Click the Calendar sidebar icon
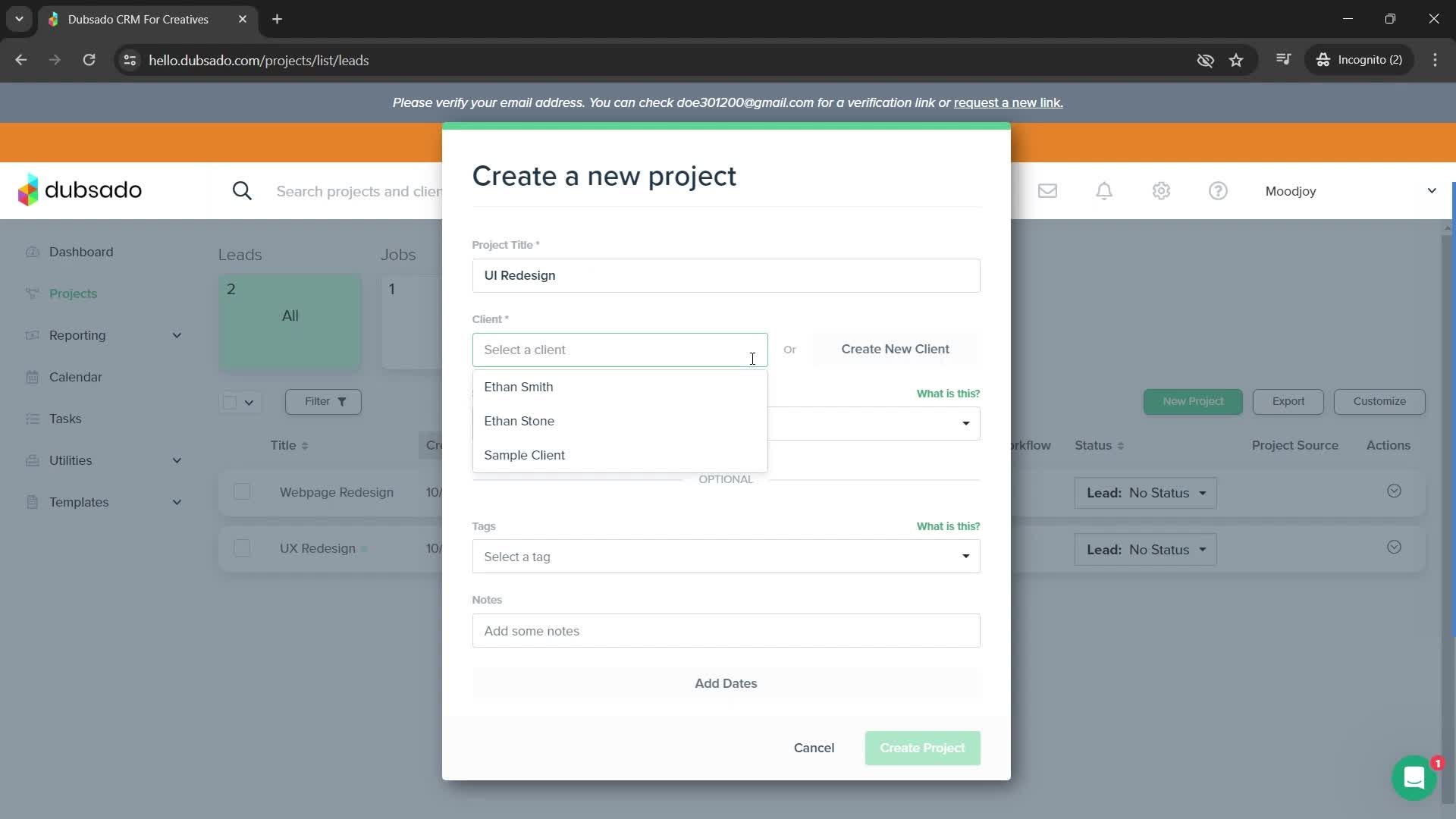This screenshot has height=819, width=1456. tap(32, 377)
